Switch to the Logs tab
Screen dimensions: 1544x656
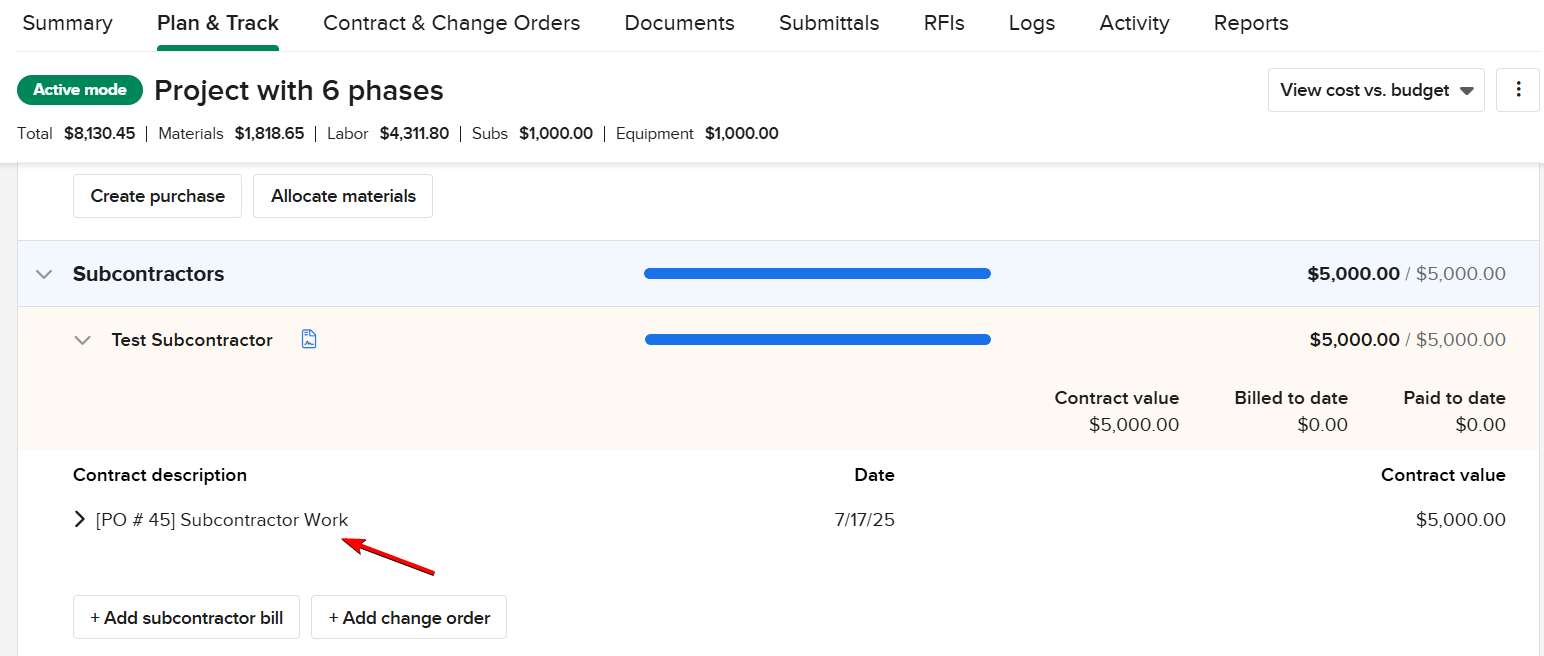pyautogui.click(x=1032, y=23)
